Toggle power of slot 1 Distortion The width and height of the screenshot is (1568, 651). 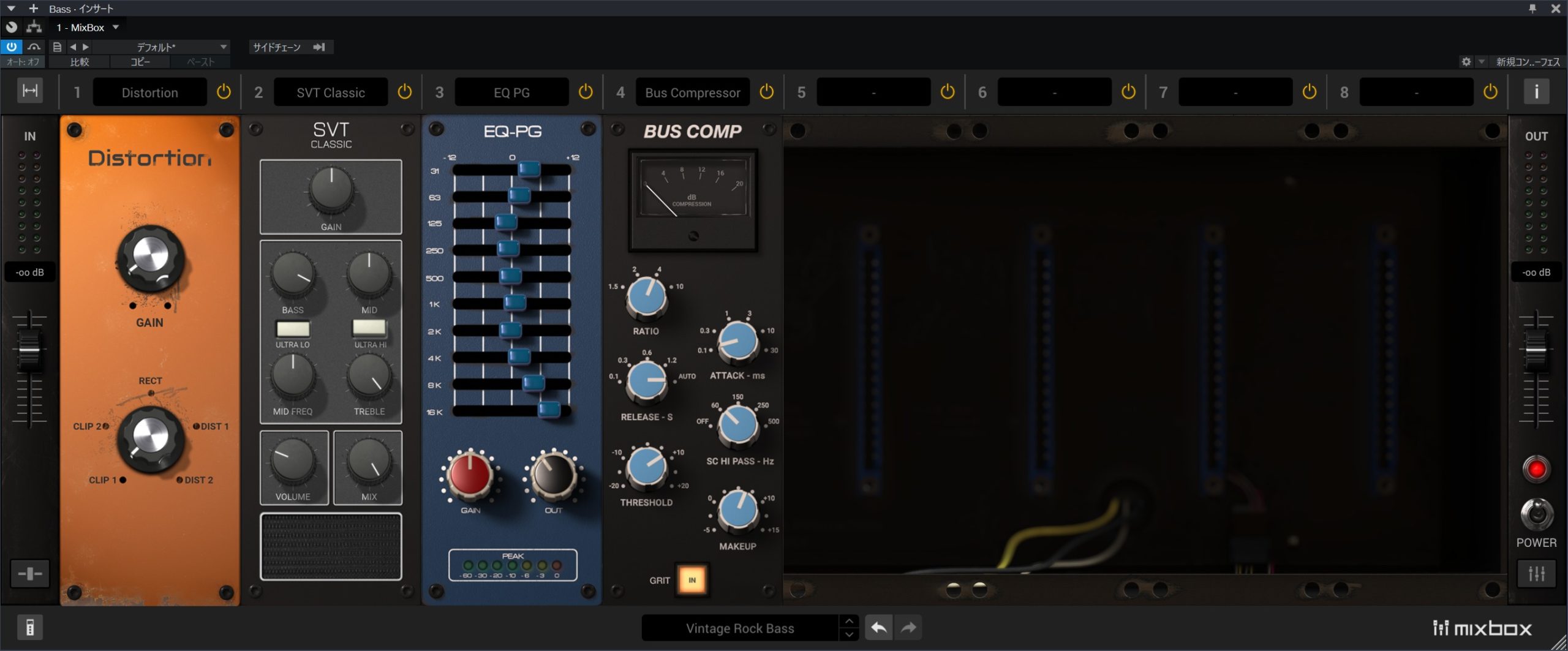[x=224, y=92]
